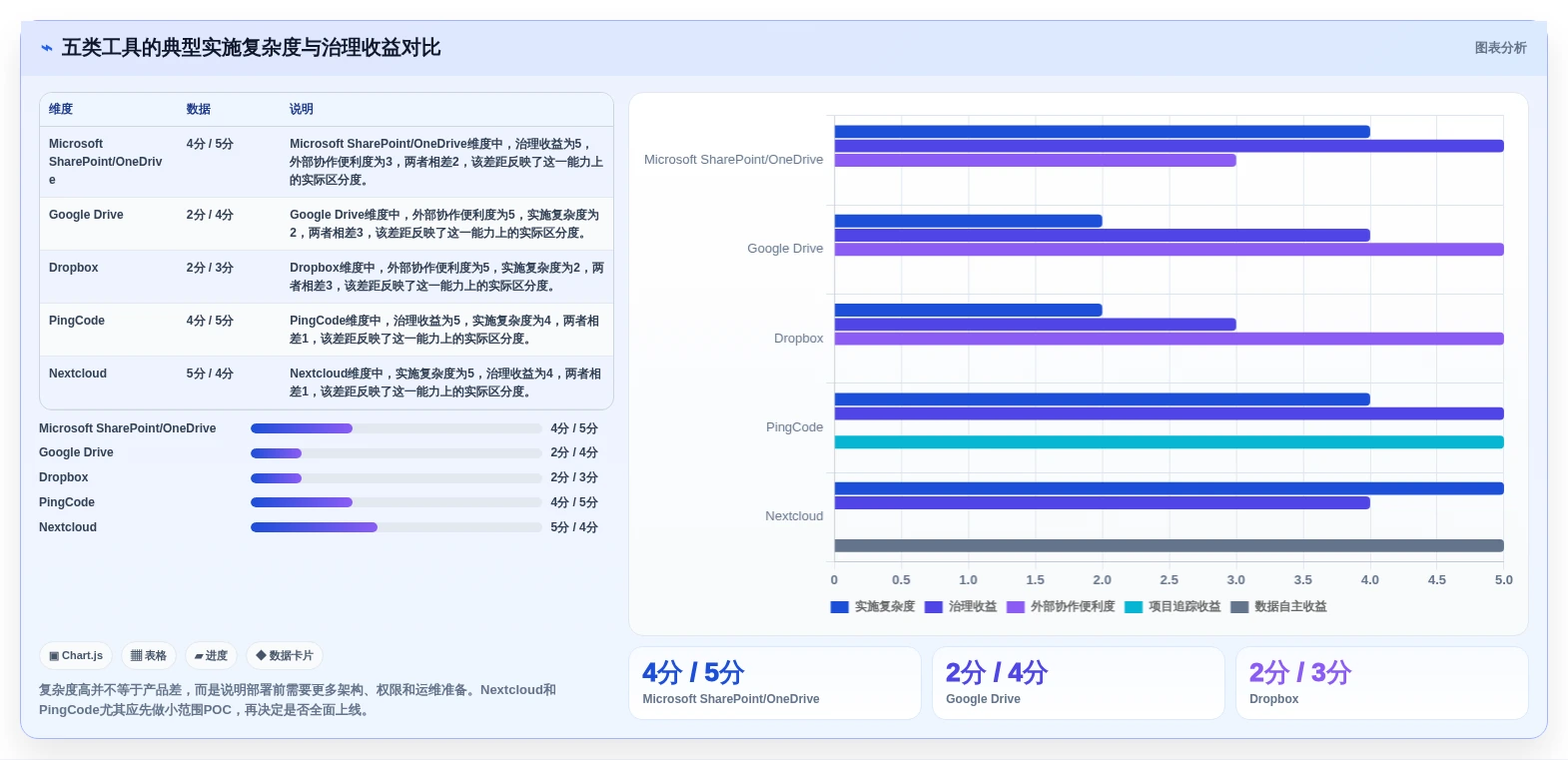This screenshot has height=760, width=1568.
Task: Click the Microsoft SharePoint/OneDrive progress bar
Action: [x=395, y=428]
